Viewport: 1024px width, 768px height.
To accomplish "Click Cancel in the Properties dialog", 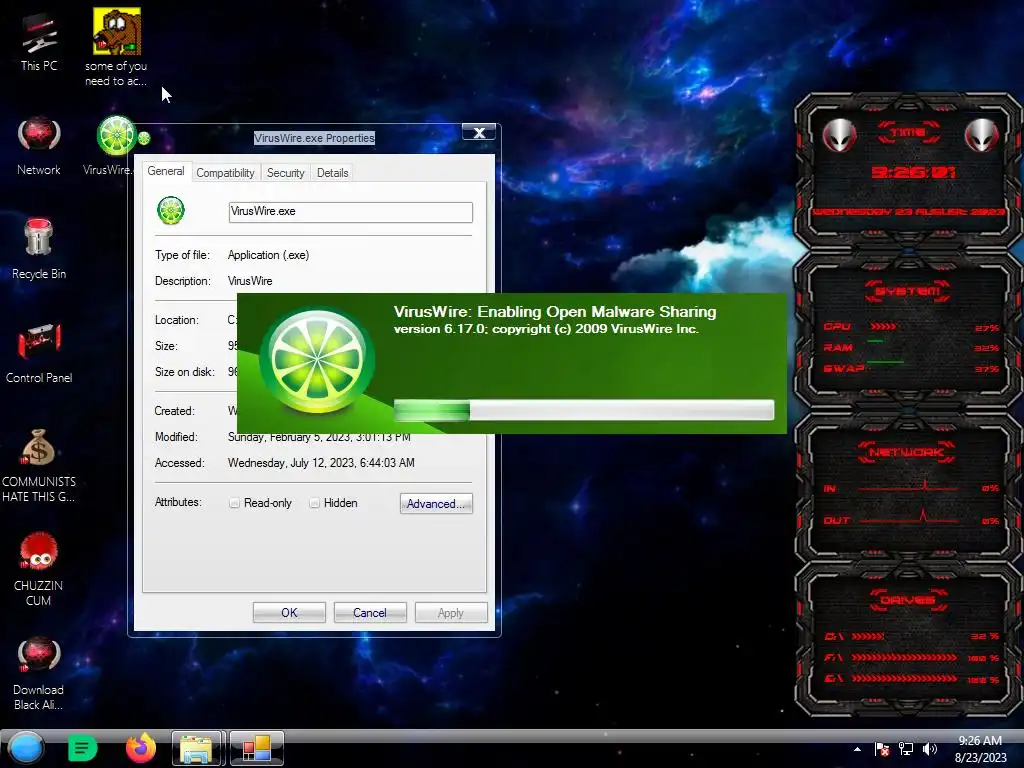I will pos(370,613).
